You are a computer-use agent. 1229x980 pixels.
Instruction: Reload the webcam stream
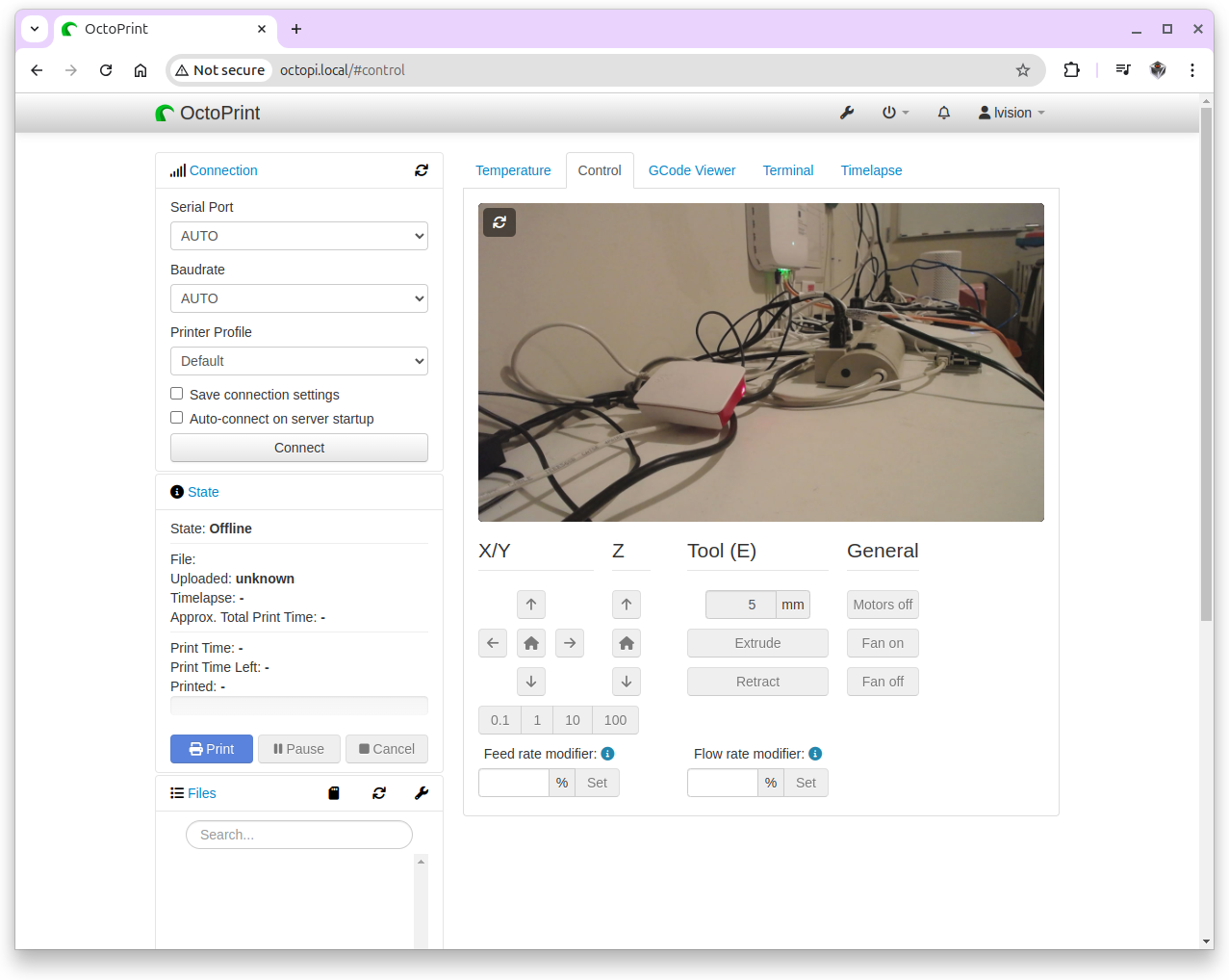coord(499,222)
